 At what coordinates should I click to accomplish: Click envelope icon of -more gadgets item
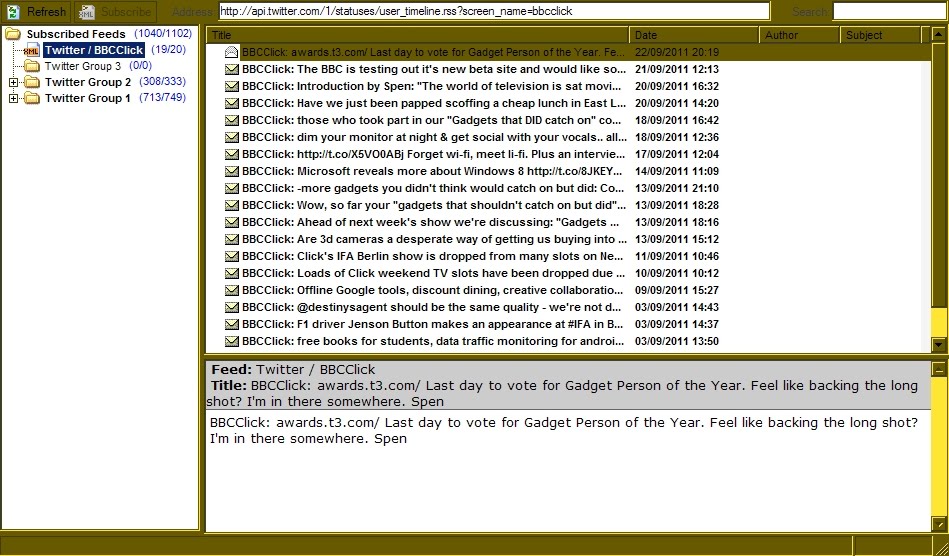point(231,188)
